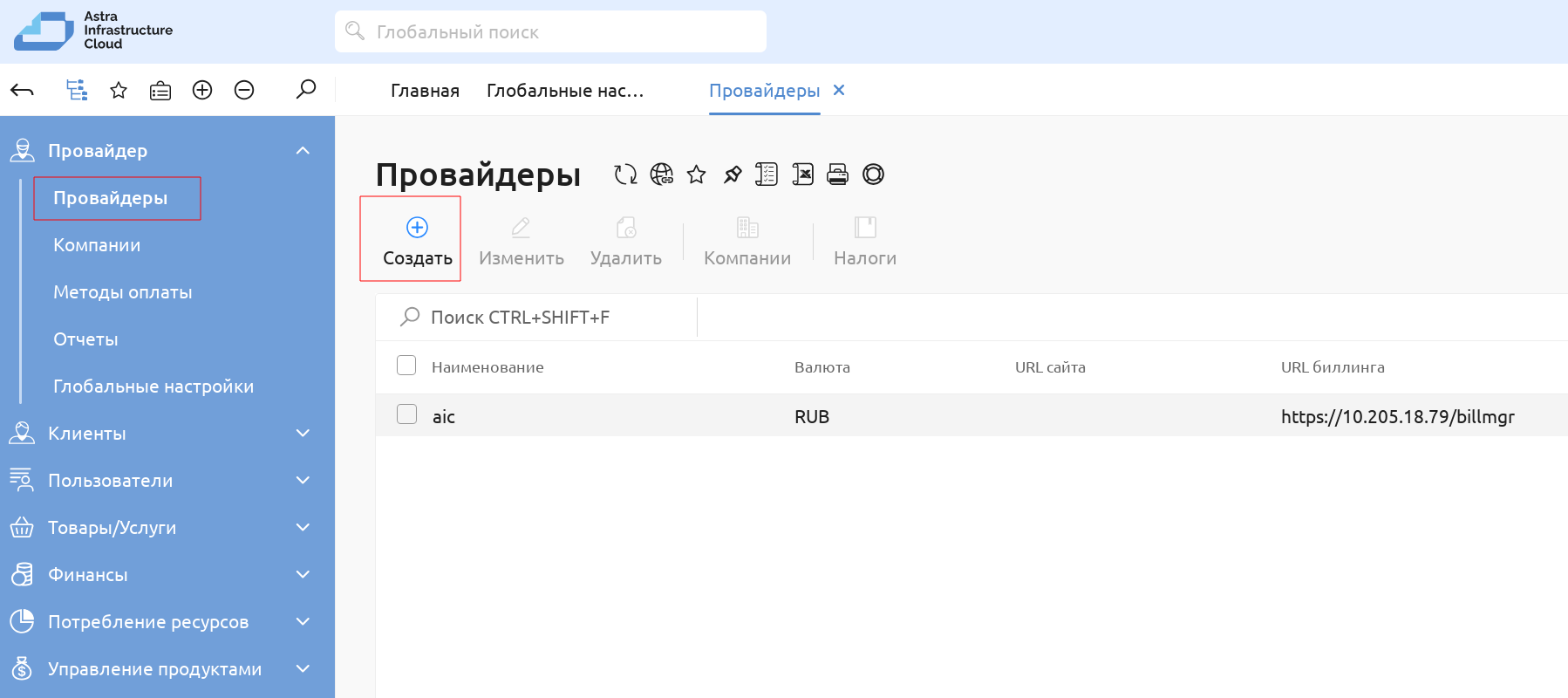Export the table with the Excel icon

pyautogui.click(x=802, y=174)
